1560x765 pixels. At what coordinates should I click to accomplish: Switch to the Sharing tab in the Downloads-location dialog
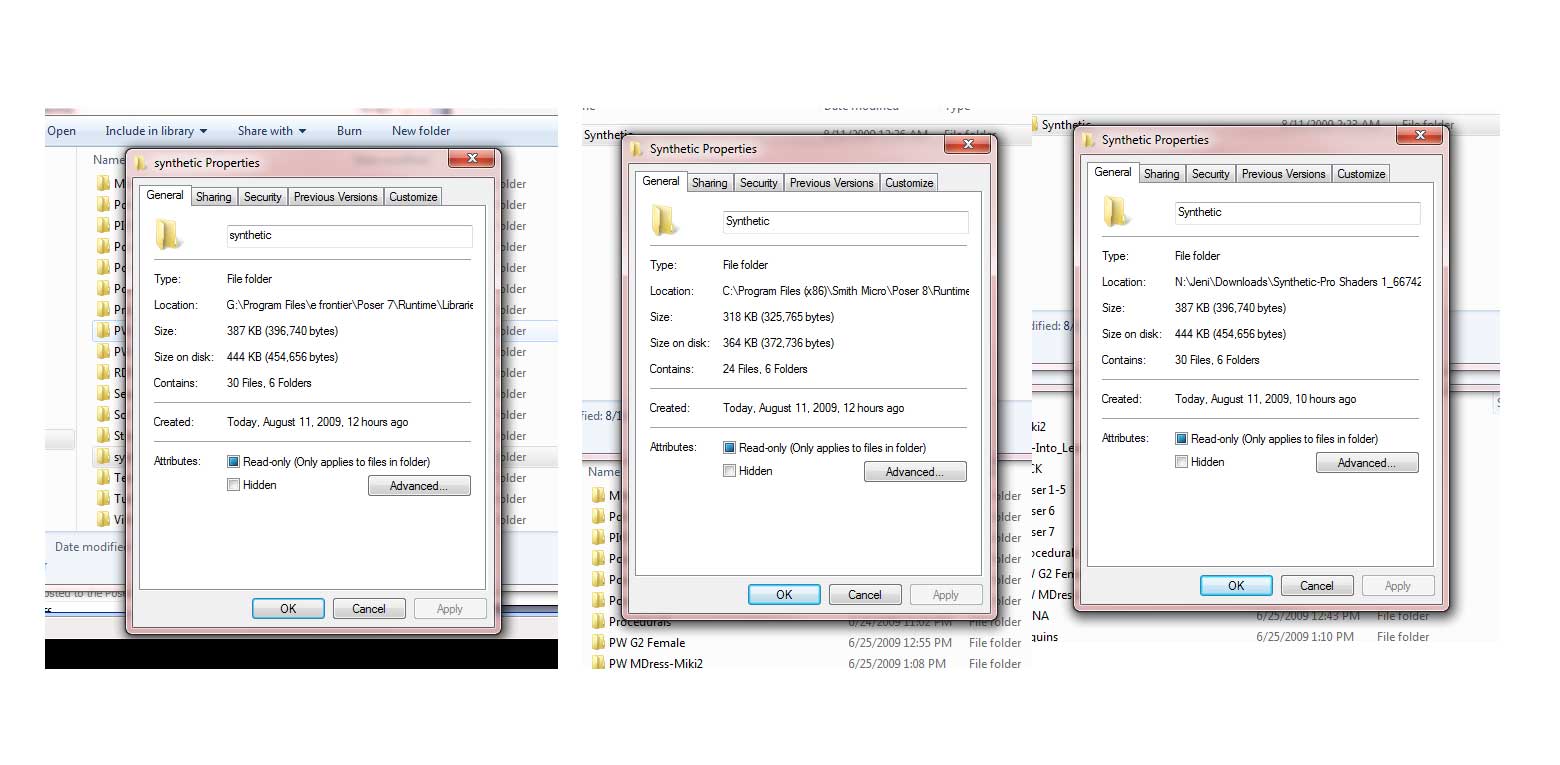(1161, 174)
